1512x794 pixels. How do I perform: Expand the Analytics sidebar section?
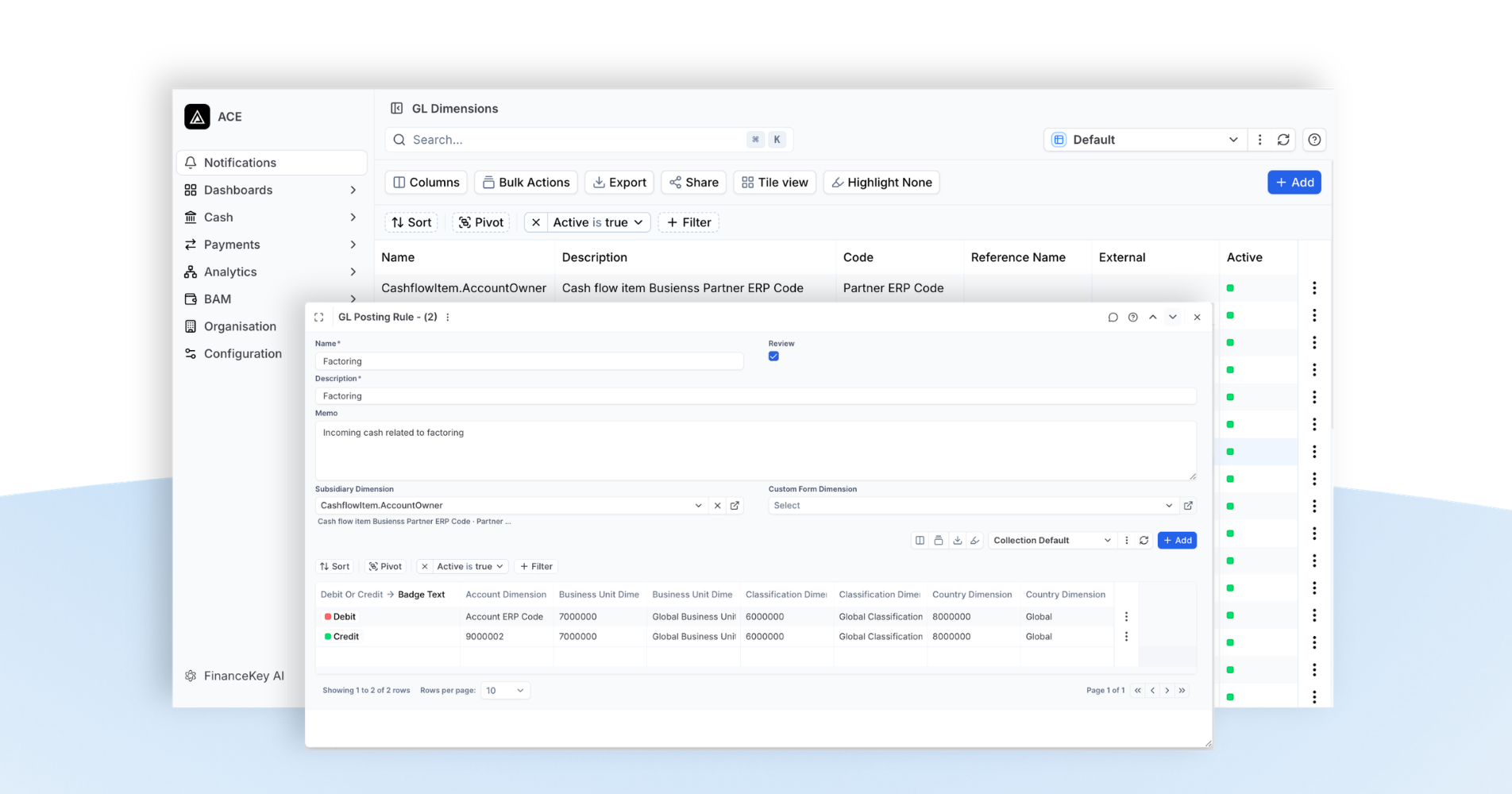pyautogui.click(x=271, y=272)
